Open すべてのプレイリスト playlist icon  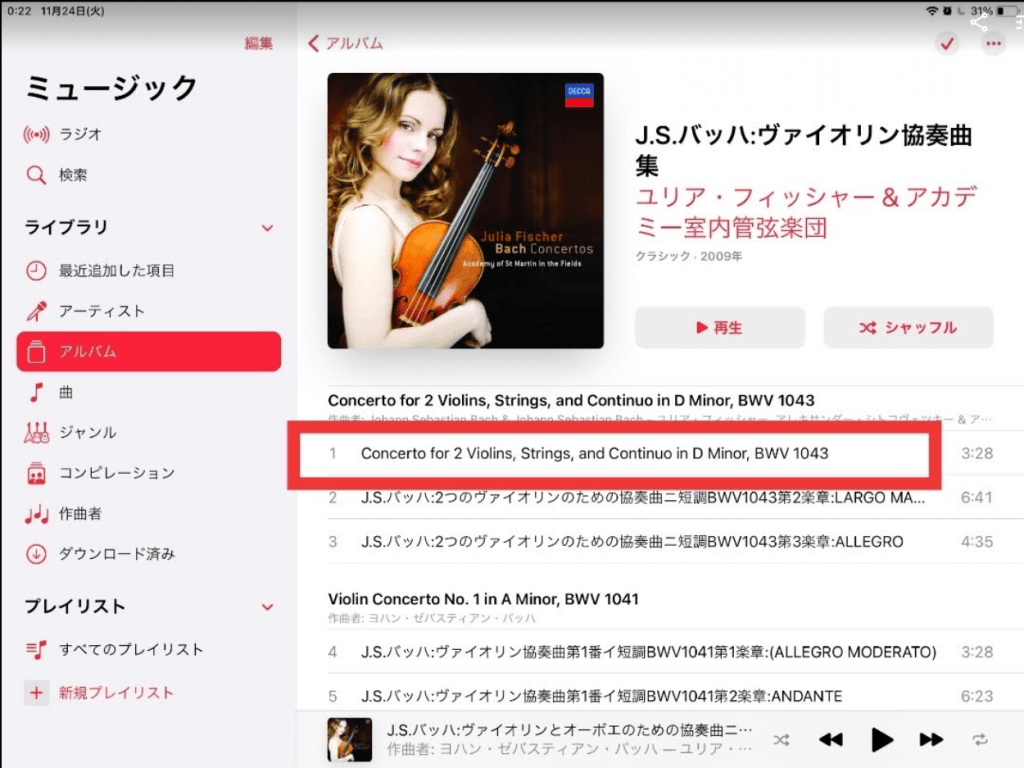(36, 649)
